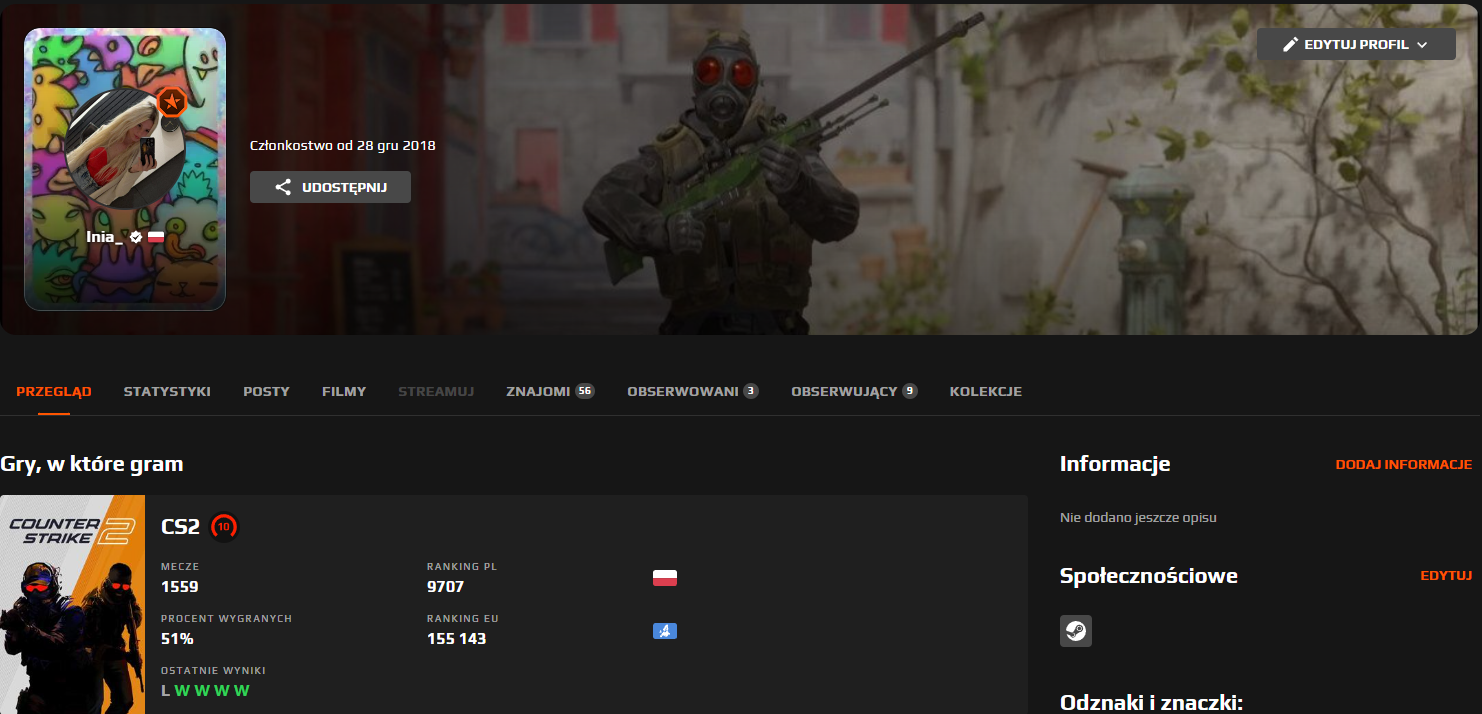Screen dimensions: 1482x714
Task: Open the Filmy tab
Action: point(344,391)
